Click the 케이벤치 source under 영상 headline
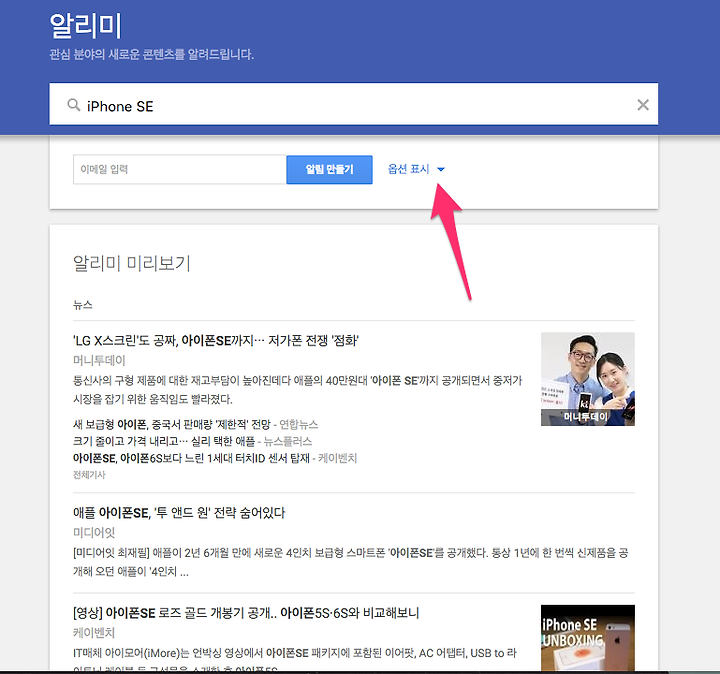Screen dimensions: 720x674 pos(94,633)
